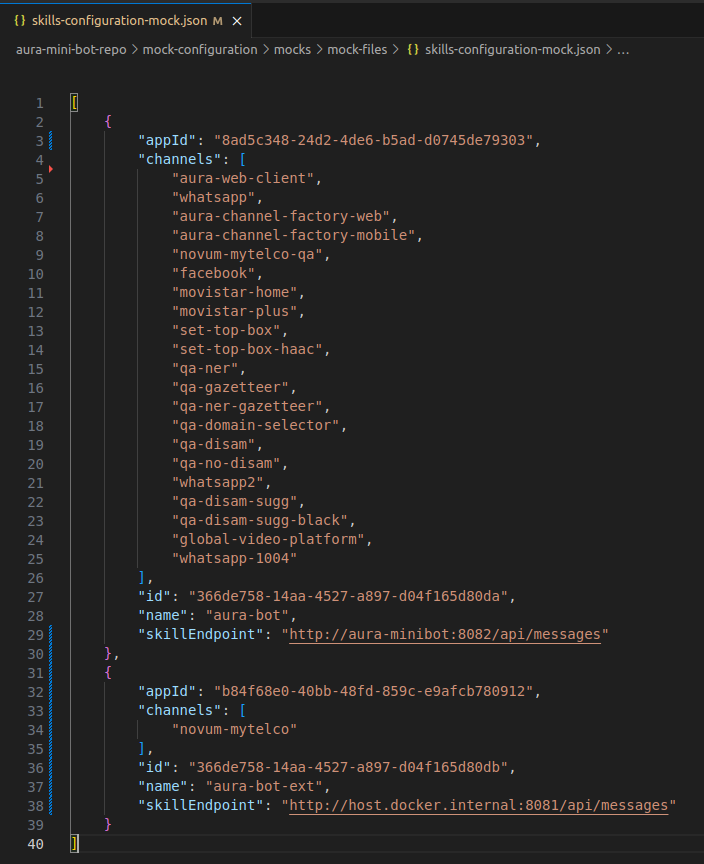
Task: Click the red deletion marker at line 4
Action: tap(51, 169)
